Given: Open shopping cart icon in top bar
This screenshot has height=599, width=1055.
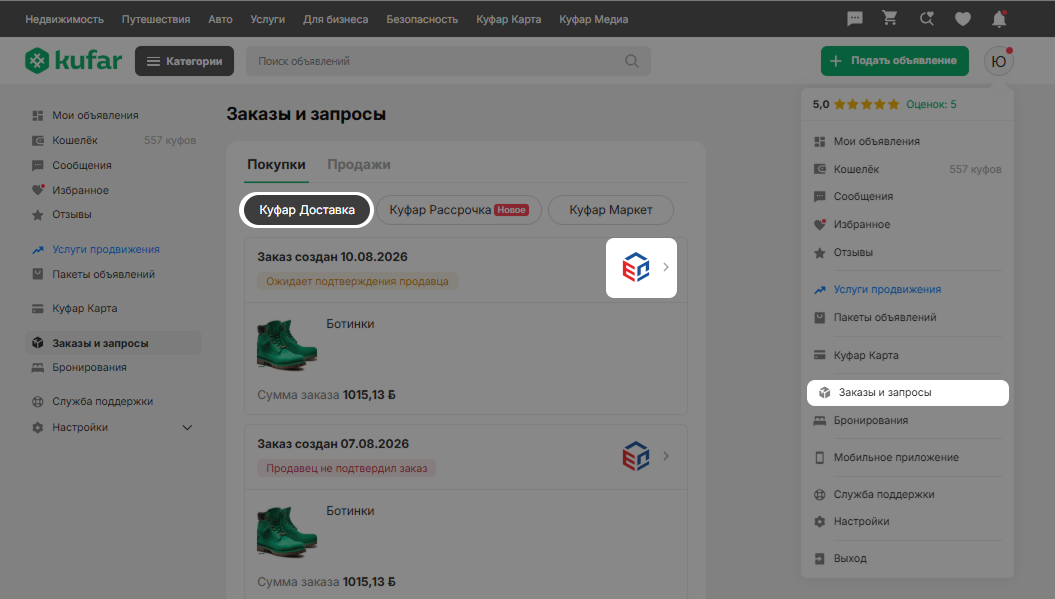Looking at the screenshot, I should click(x=889, y=19).
